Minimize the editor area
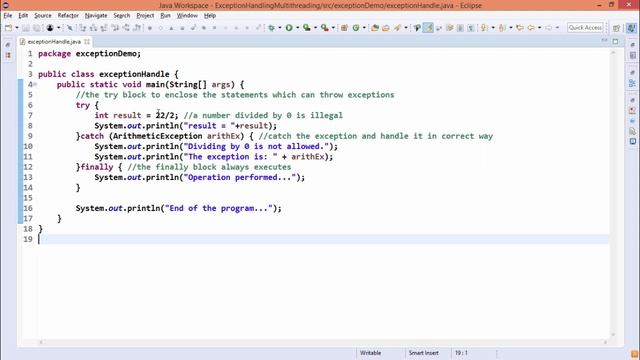 tap(604, 41)
